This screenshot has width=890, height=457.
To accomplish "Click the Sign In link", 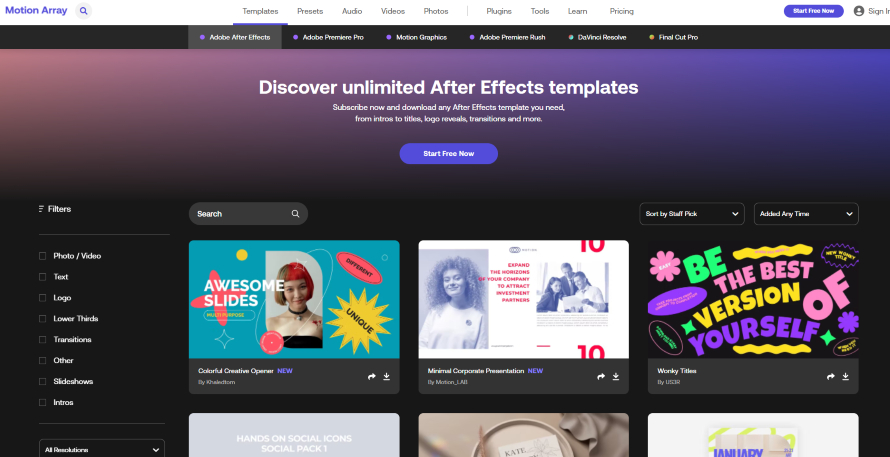I will pyautogui.click(x=879, y=11).
